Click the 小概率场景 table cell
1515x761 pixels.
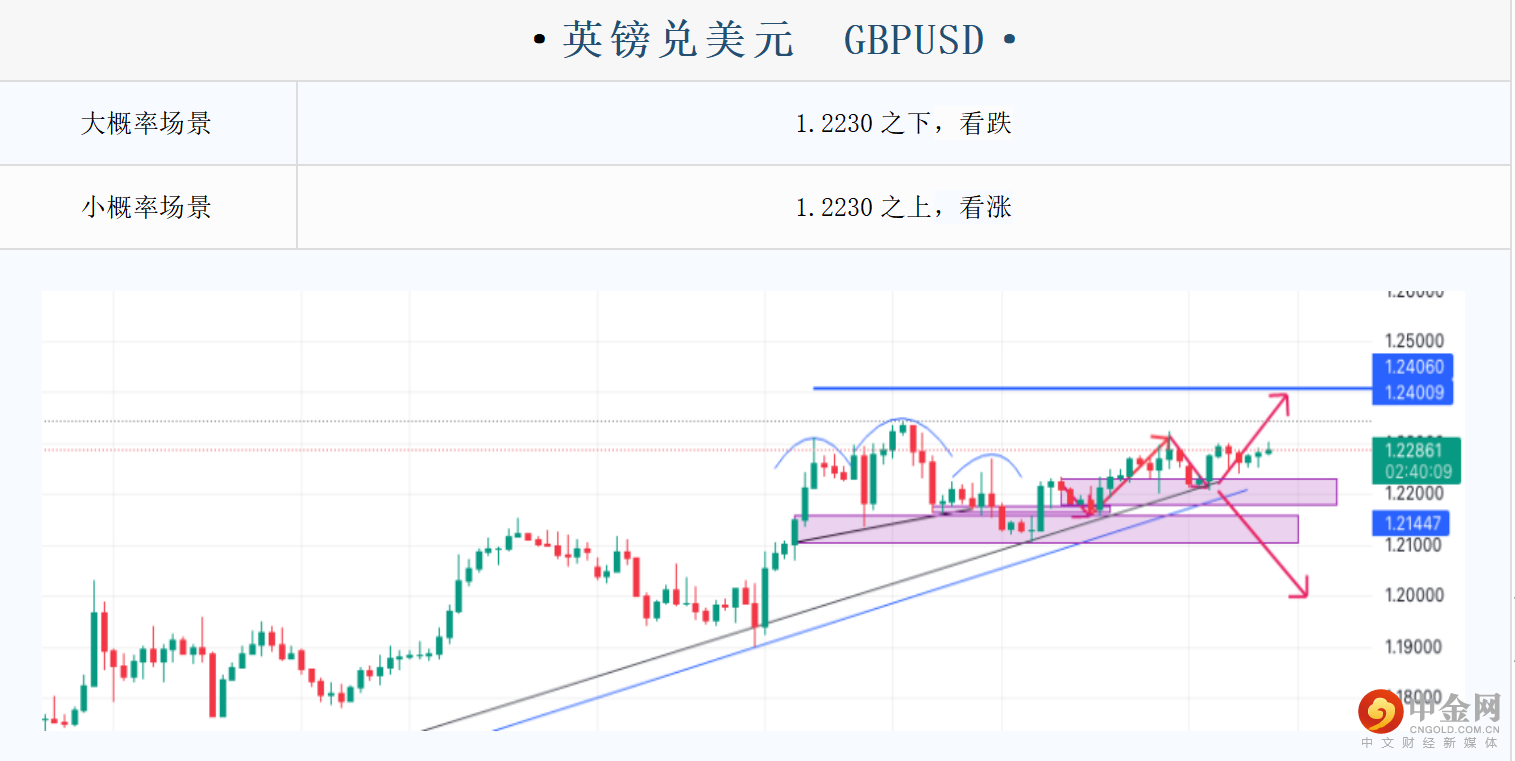point(147,207)
